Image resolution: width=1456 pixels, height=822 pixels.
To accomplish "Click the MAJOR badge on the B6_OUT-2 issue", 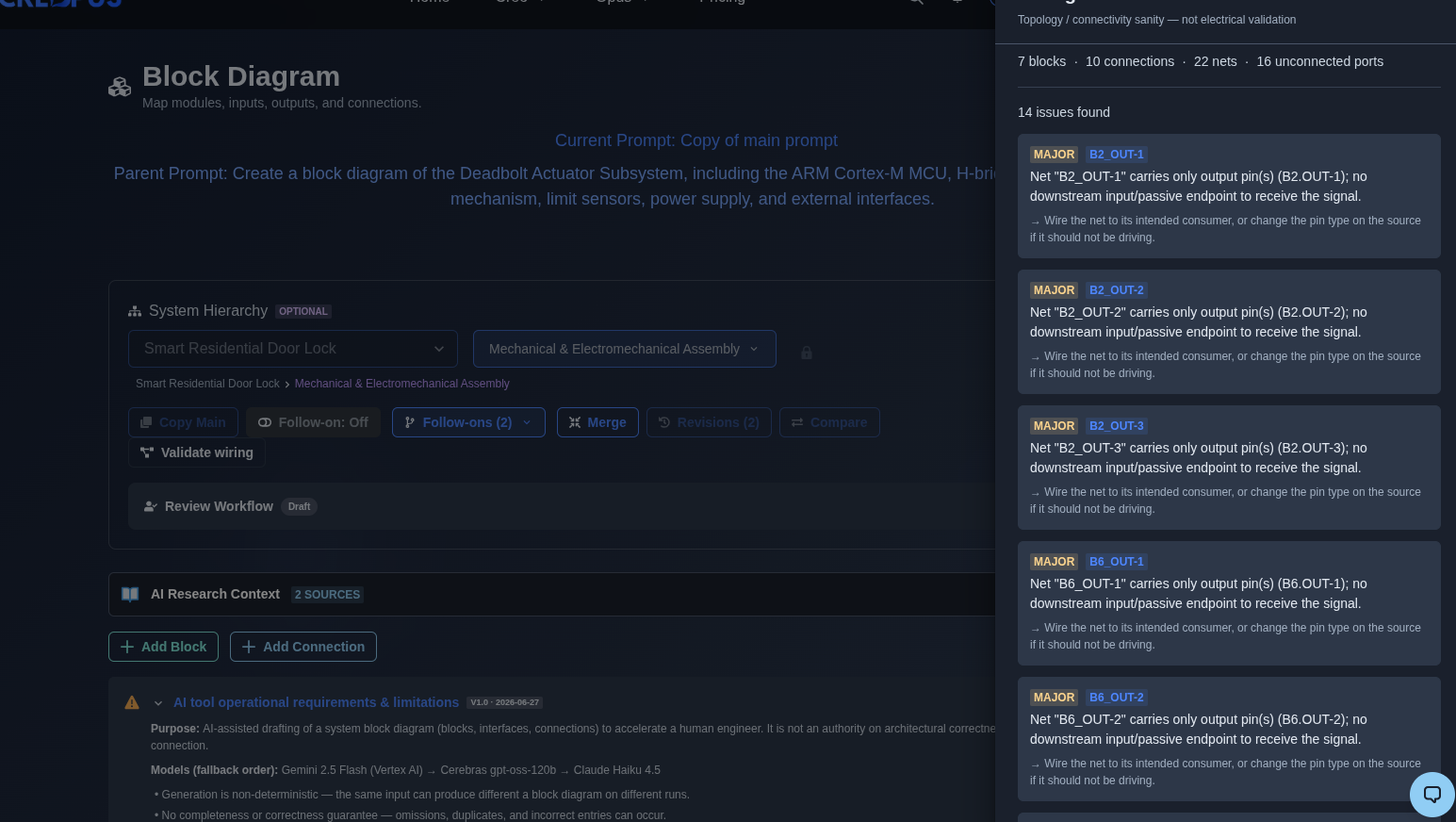I will 1054,698.
